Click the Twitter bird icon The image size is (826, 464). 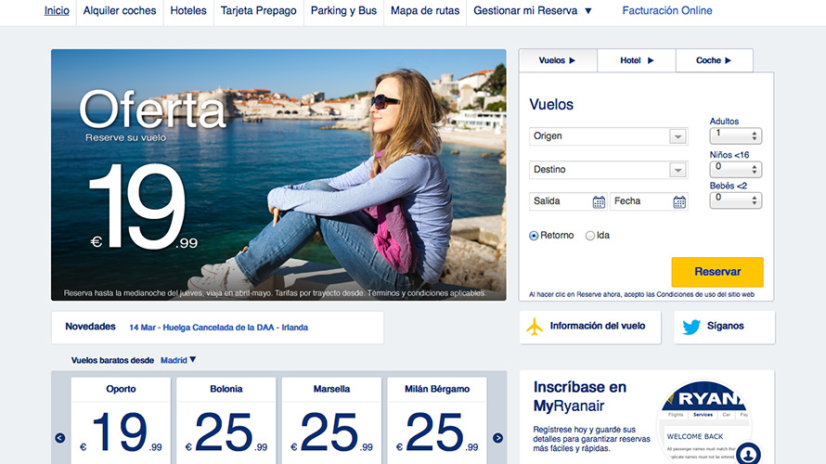[691, 326]
